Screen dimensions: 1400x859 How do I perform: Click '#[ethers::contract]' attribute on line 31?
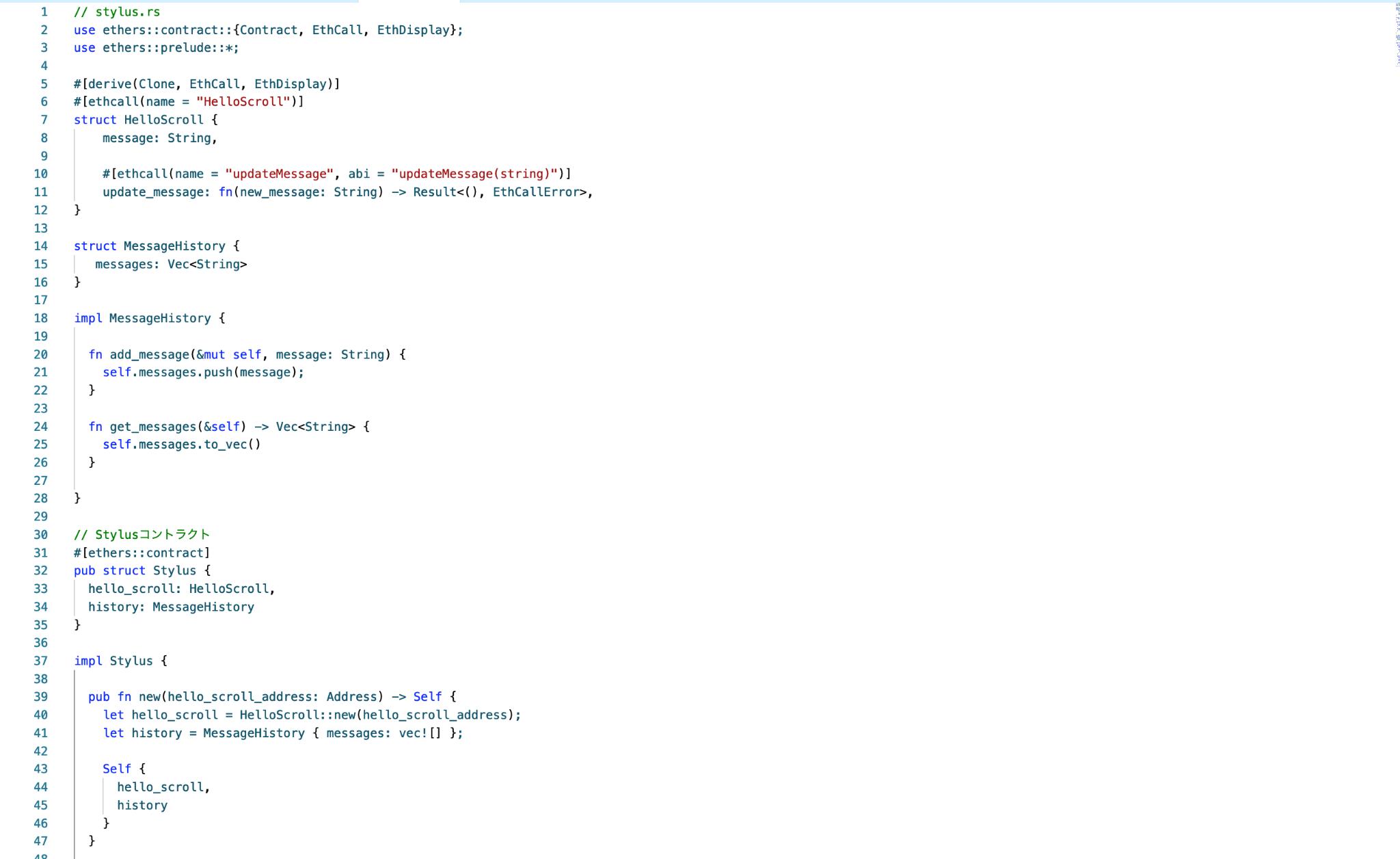click(142, 553)
